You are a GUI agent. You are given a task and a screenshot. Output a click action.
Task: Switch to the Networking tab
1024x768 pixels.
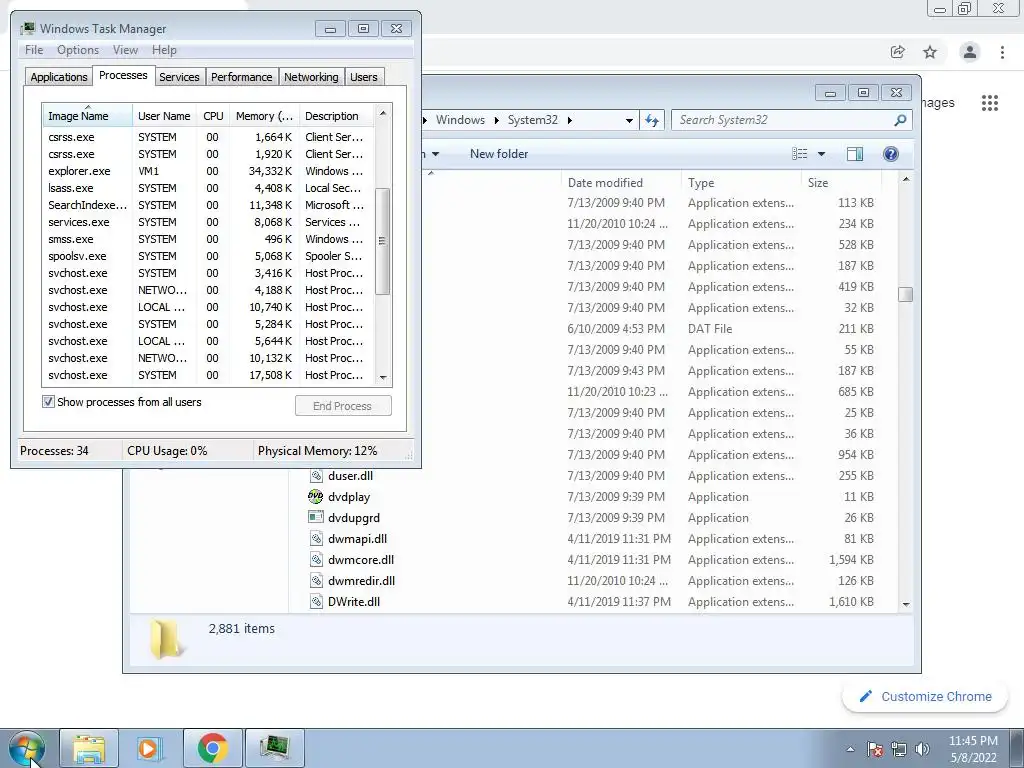pos(312,77)
